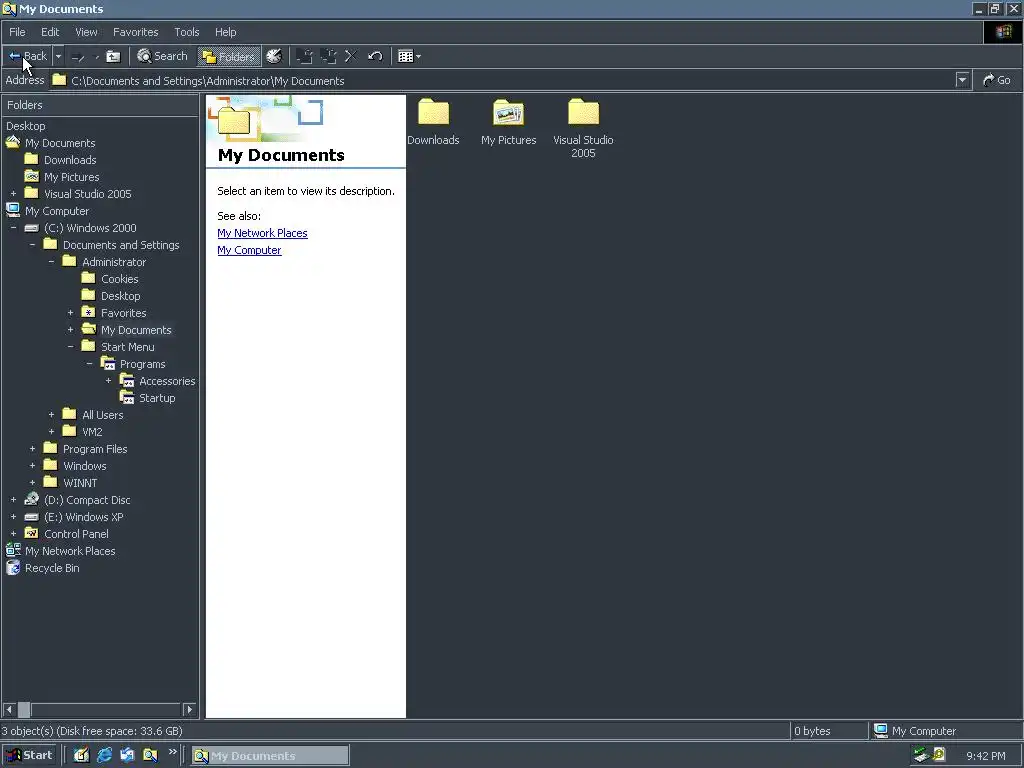Screen dimensions: 1024x768
Task: Expand the All Users tree node
Action: click(51, 415)
